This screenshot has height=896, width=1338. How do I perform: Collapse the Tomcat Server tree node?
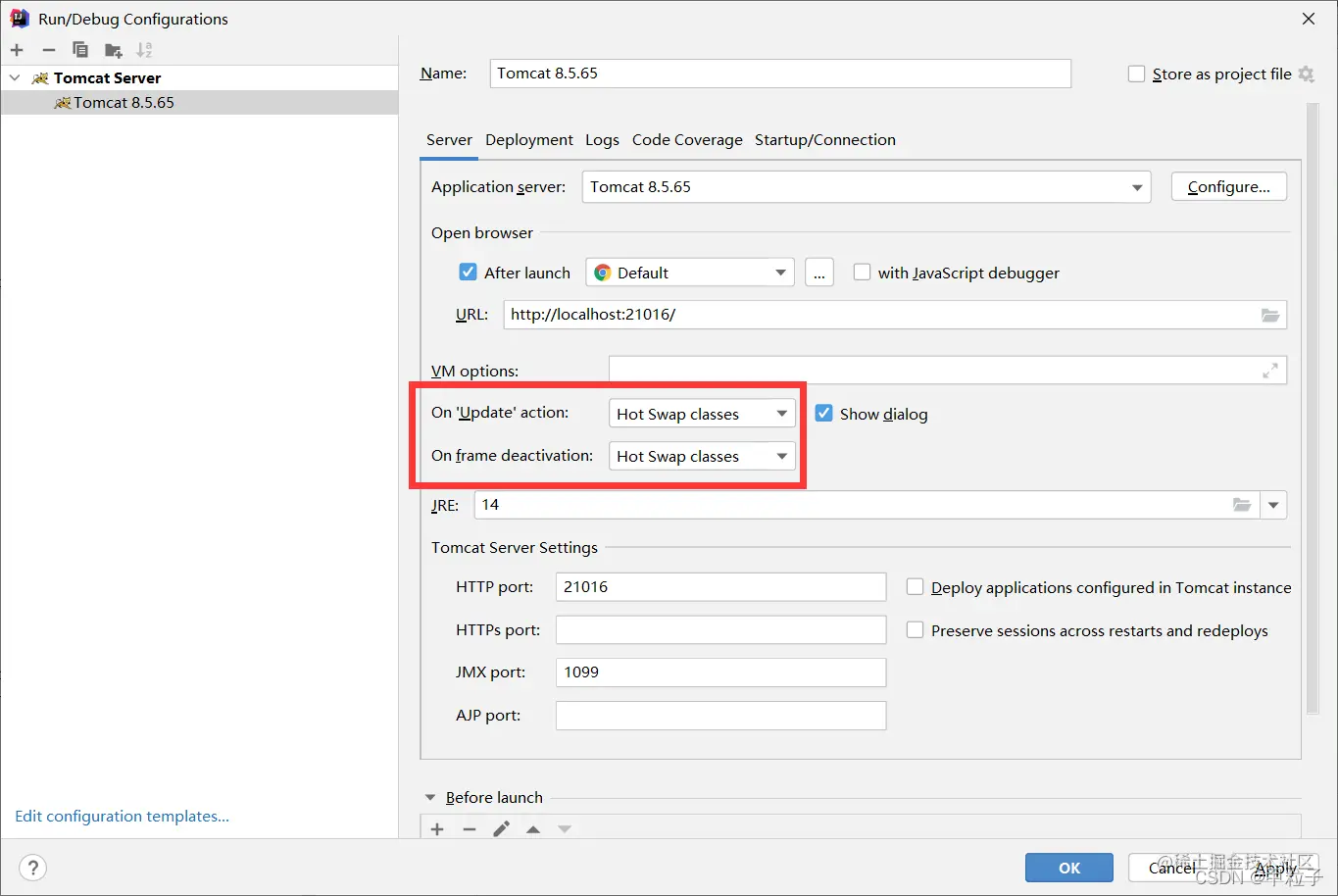pyautogui.click(x=15, y=77)
